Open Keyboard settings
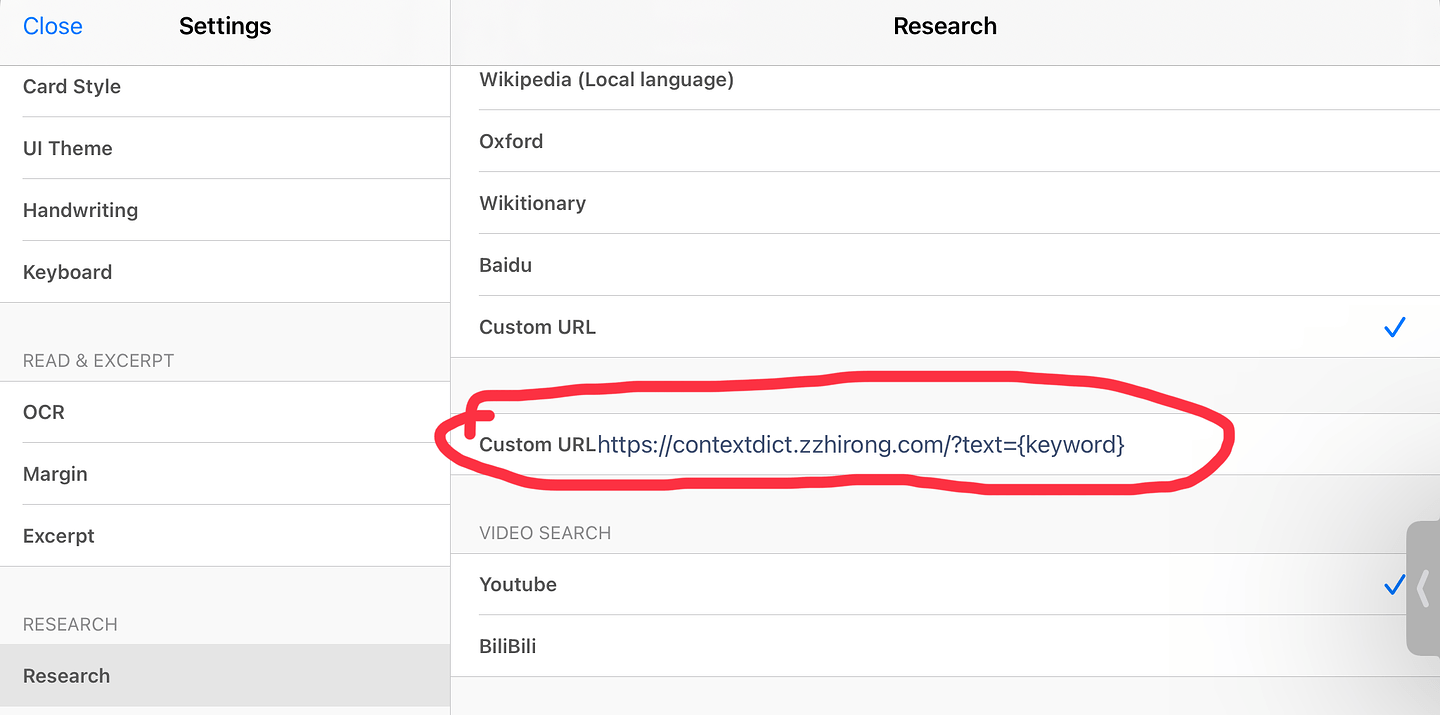 (225, 272)
